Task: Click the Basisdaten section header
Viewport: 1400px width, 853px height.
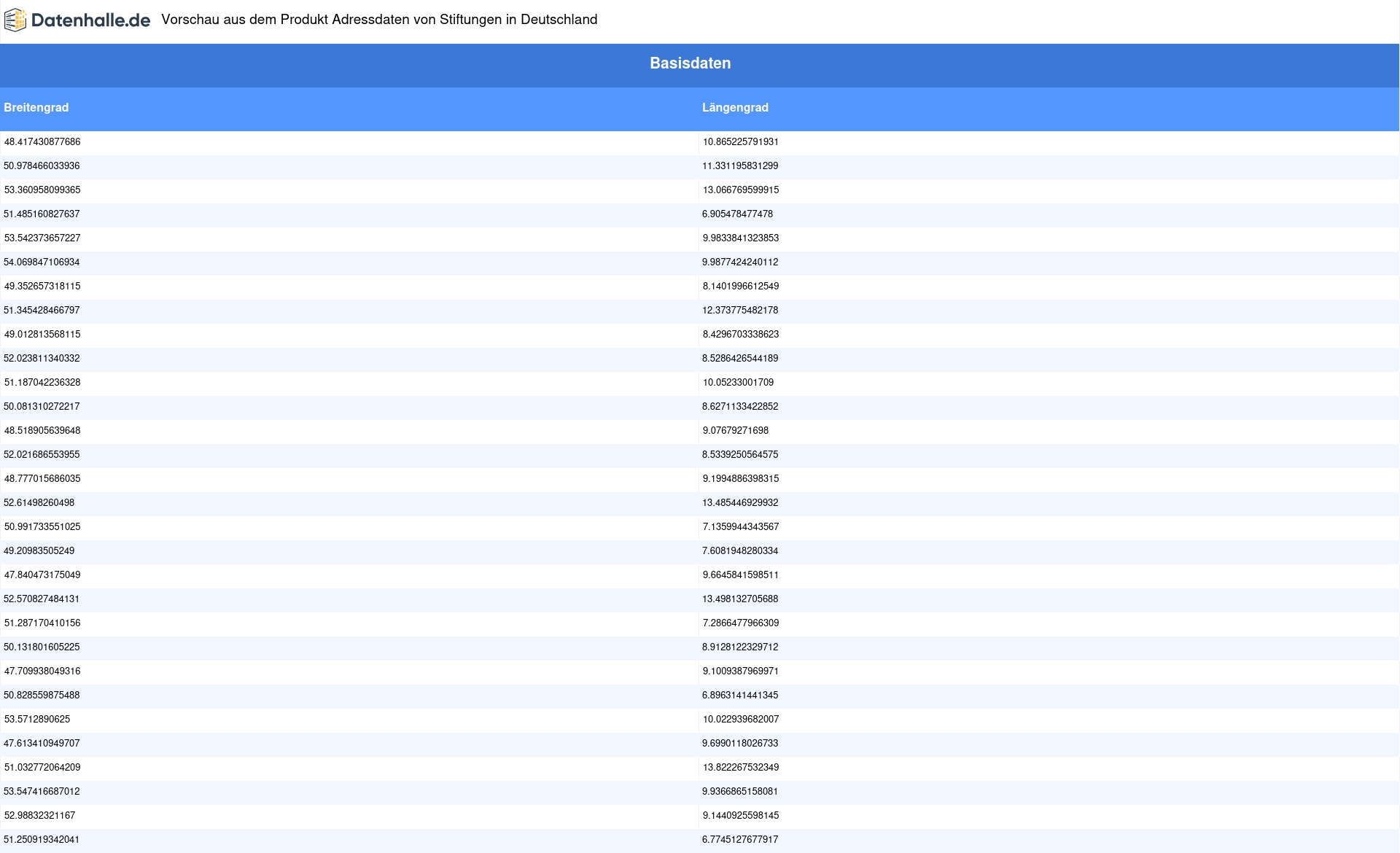Action: point(690,63)
